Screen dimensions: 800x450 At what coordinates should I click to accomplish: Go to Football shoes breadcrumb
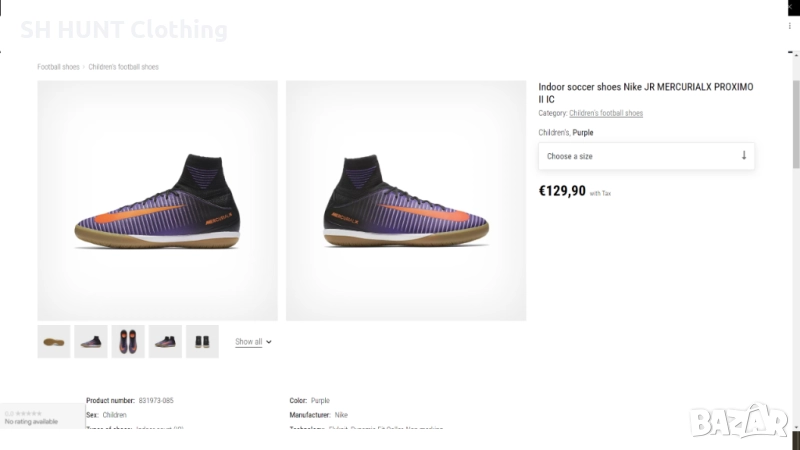58,67
